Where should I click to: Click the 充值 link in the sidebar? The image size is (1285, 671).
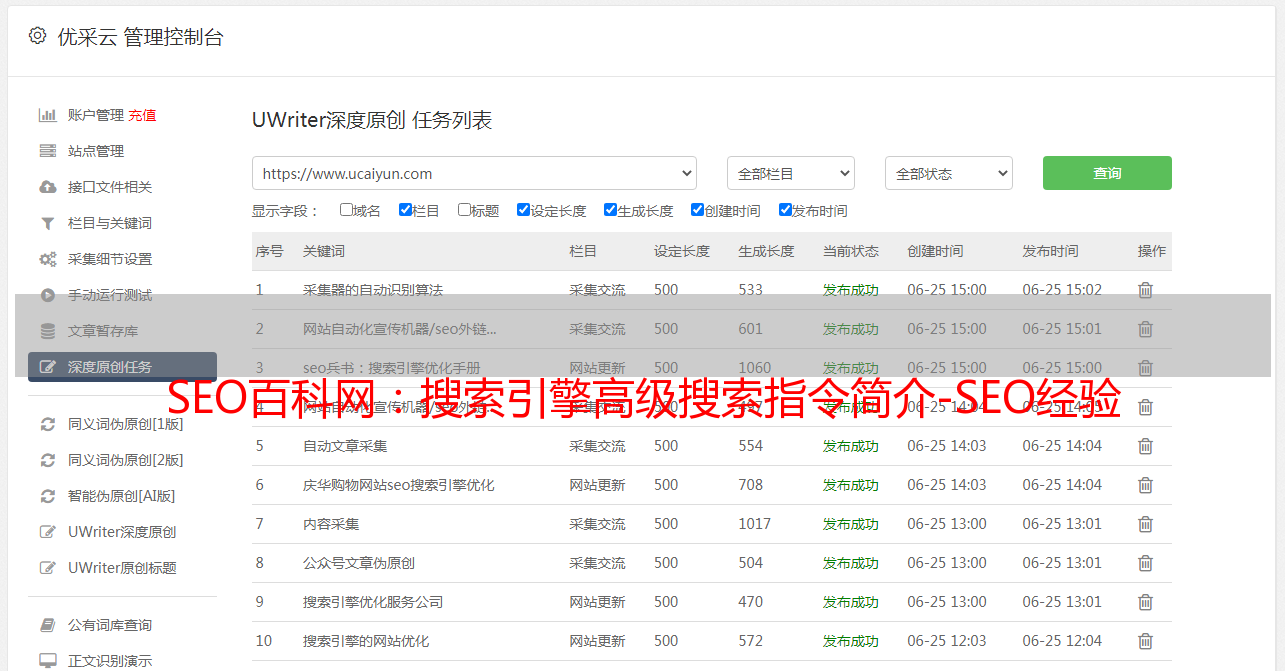pos(142,115)
